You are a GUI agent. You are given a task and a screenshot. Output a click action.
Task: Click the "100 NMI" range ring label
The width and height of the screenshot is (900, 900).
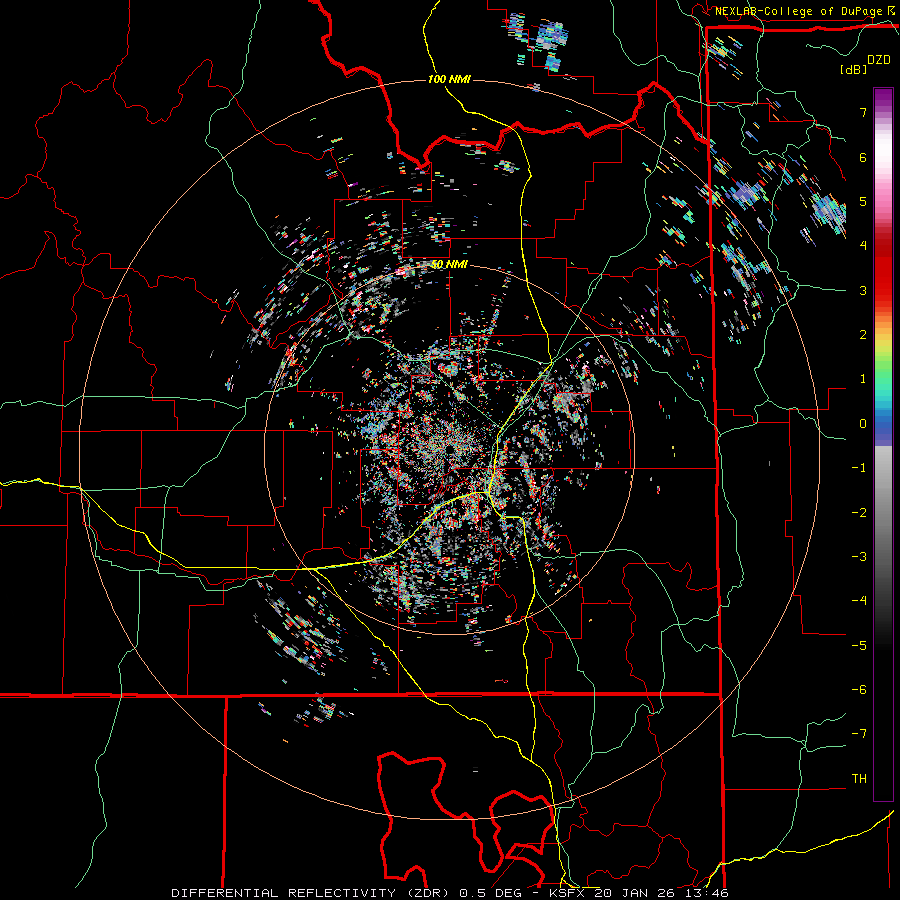[x=449, y=79]
